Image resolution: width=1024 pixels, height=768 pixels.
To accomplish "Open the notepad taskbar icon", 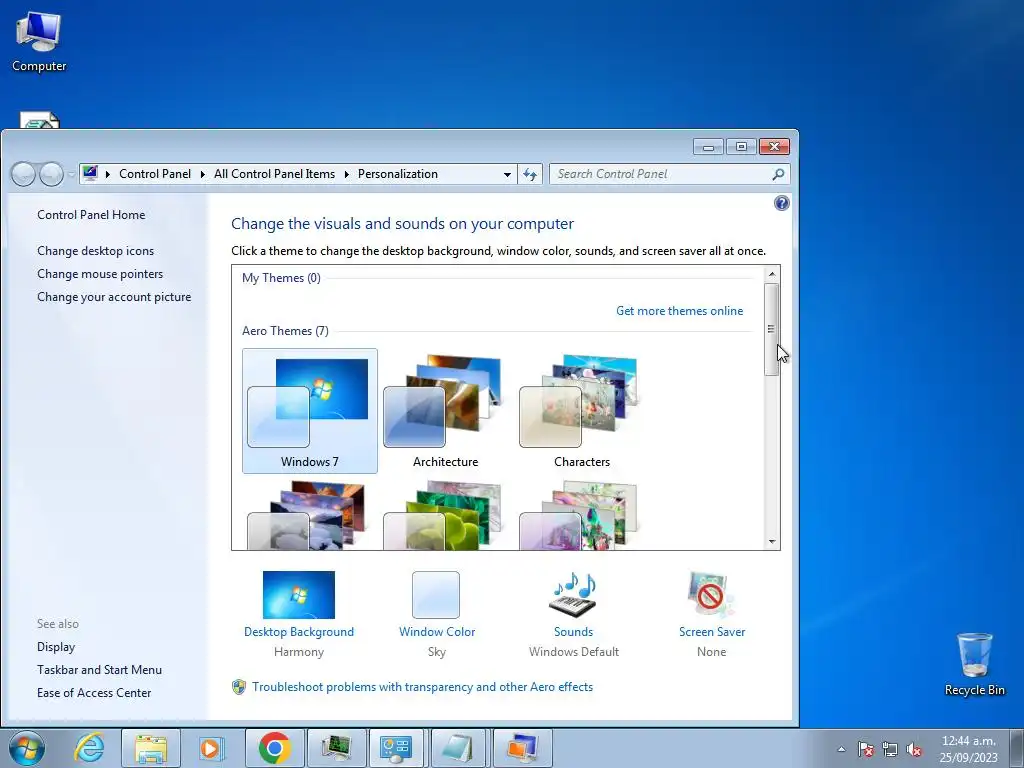I will coord(458,748).
